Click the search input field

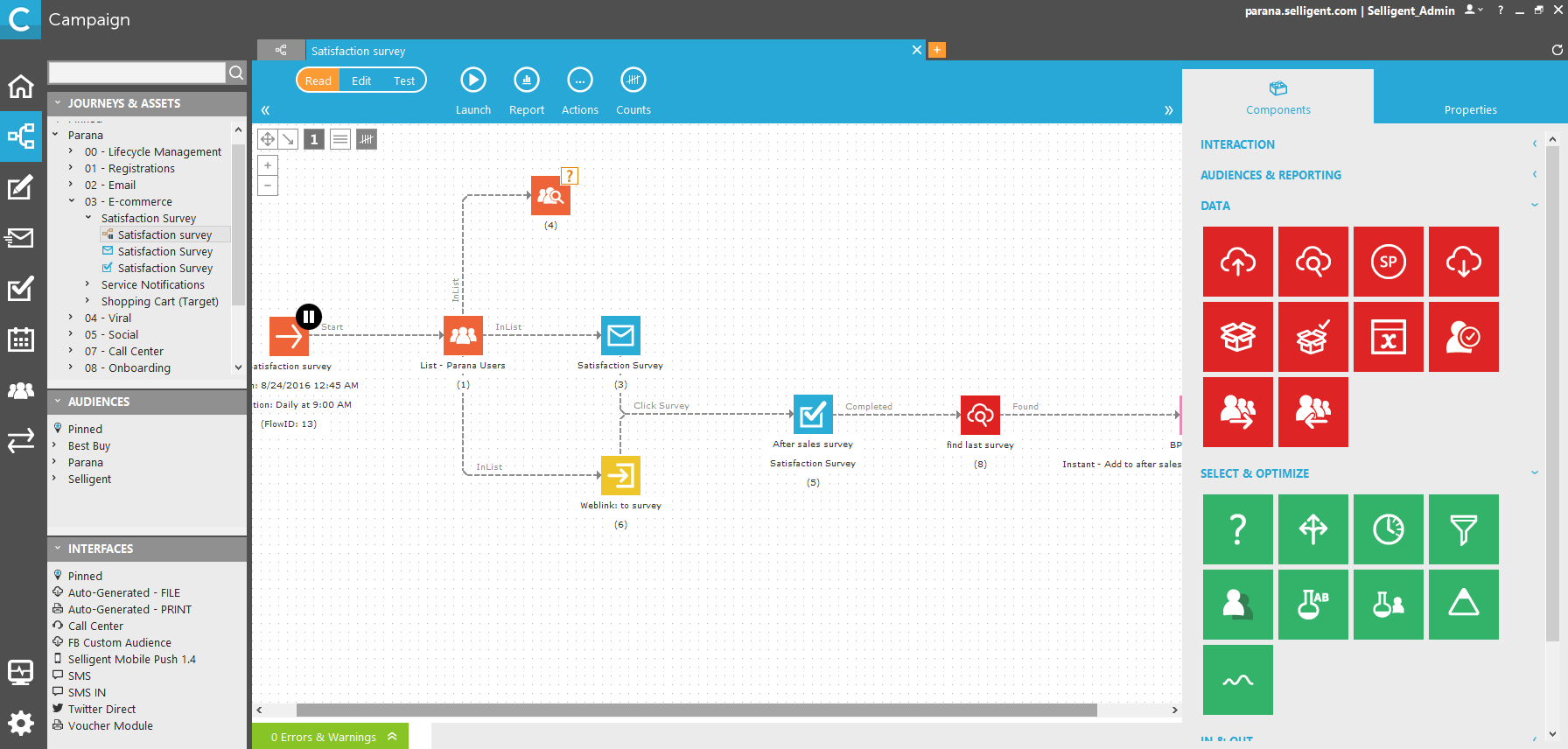137,73
